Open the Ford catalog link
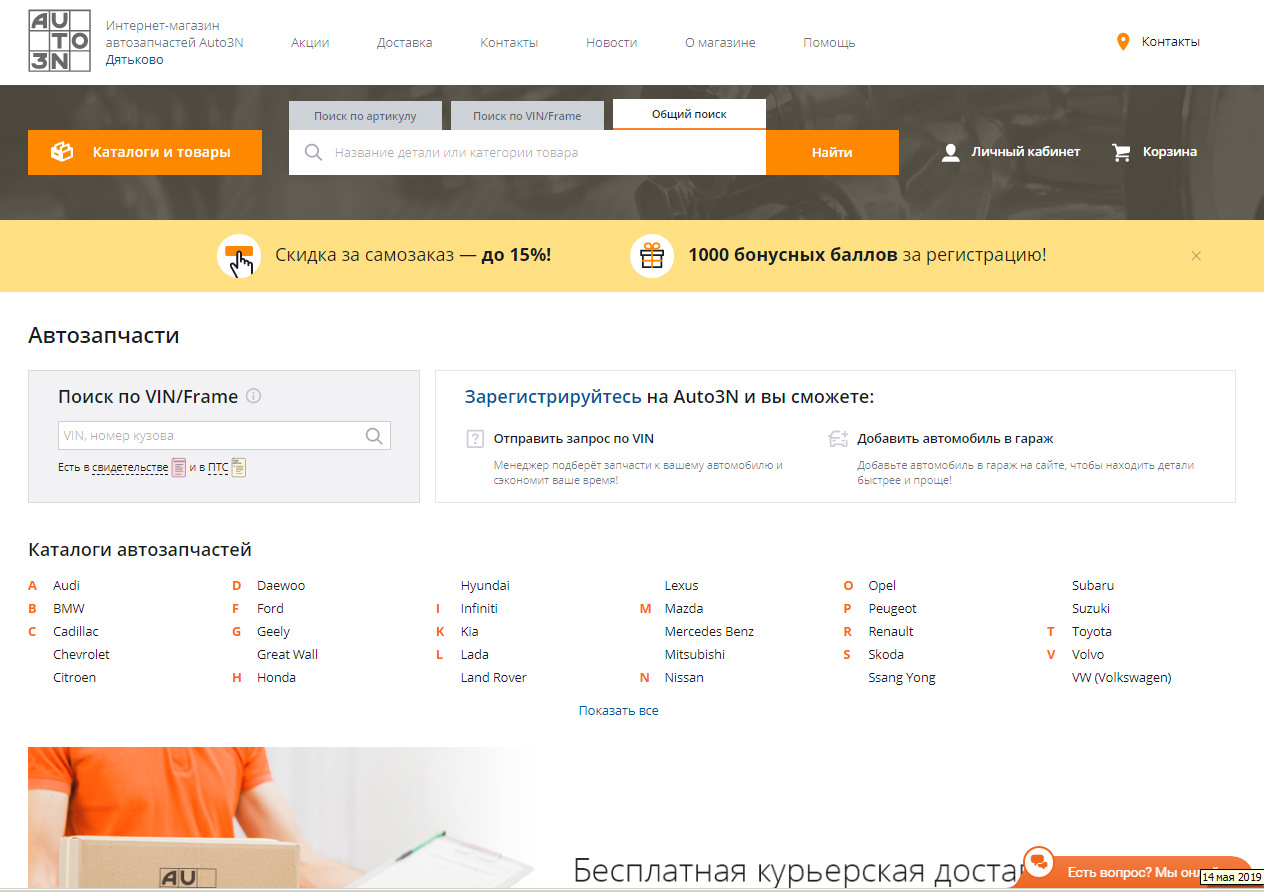1264x892 pixels. pyautogui.click(x=270, y=608)
